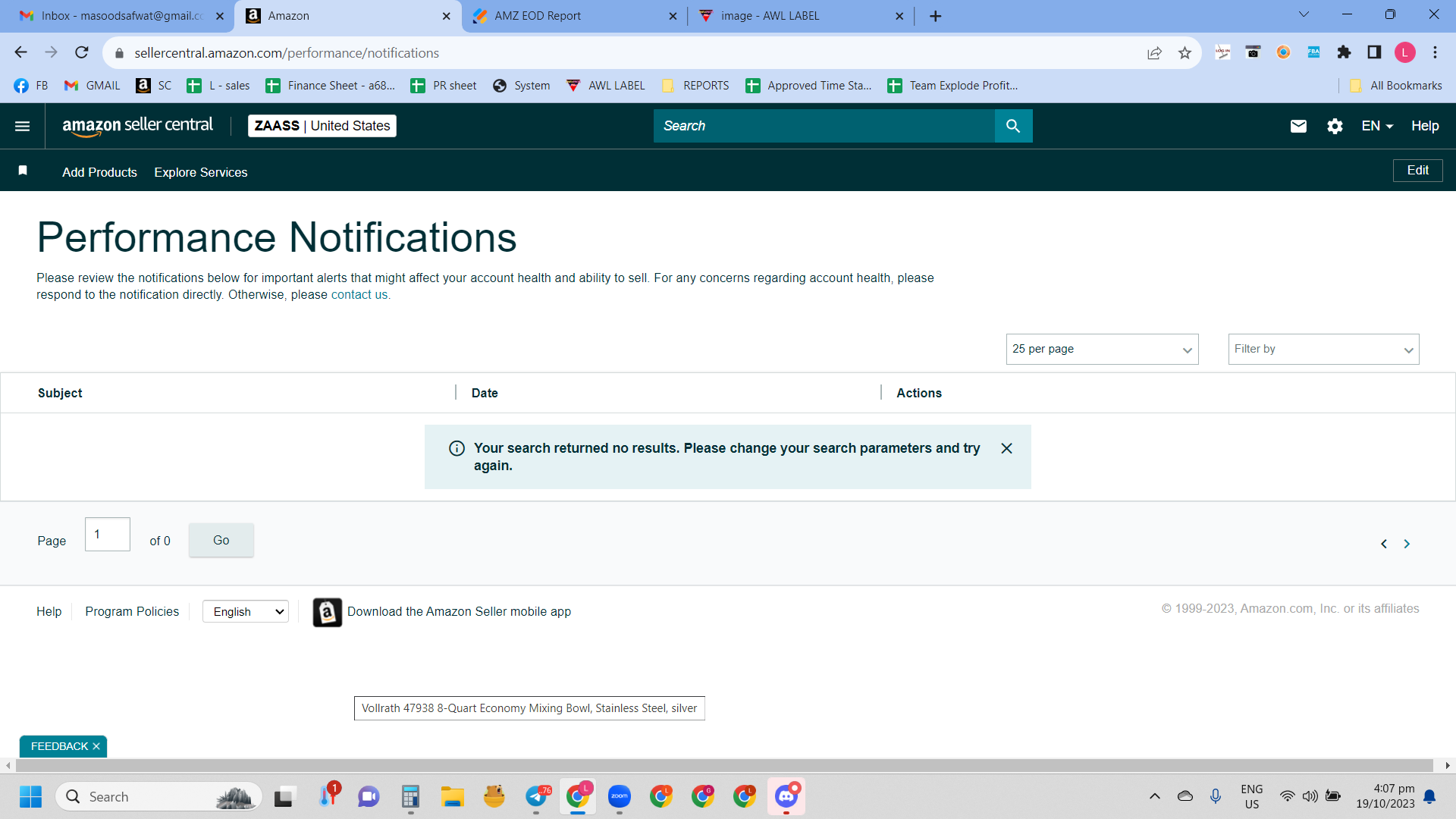Screen dimensions: 1456x819
Task: Switch to the Inbox Gmail tab
Action: tap(116, 16)
